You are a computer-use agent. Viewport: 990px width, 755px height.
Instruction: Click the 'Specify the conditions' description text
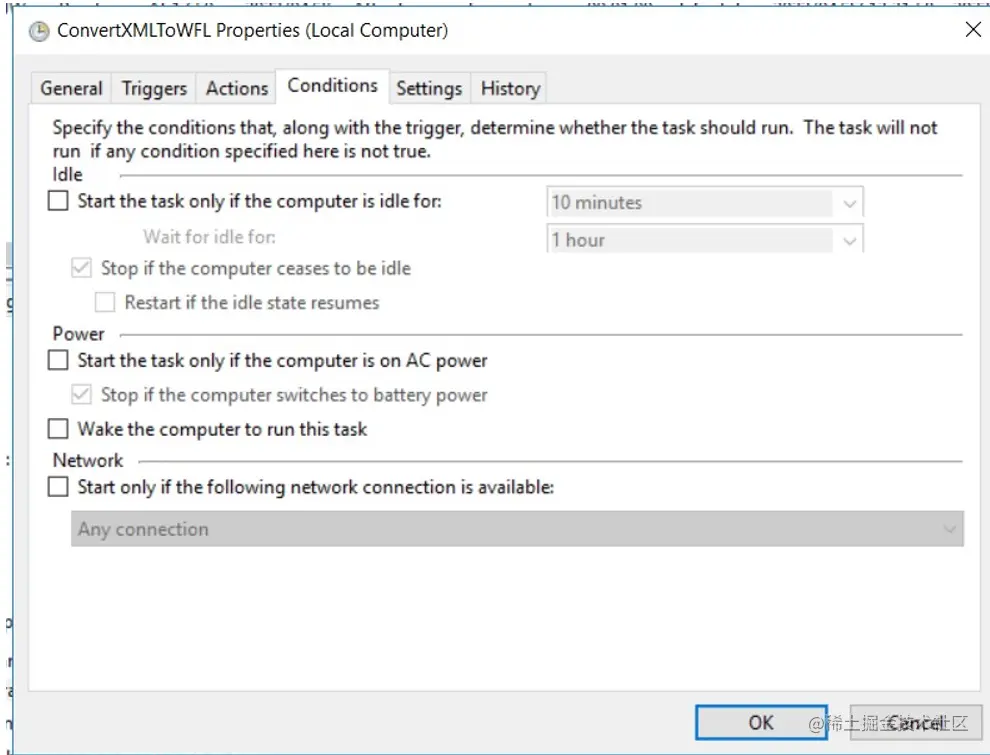click(x=495, y=139)
